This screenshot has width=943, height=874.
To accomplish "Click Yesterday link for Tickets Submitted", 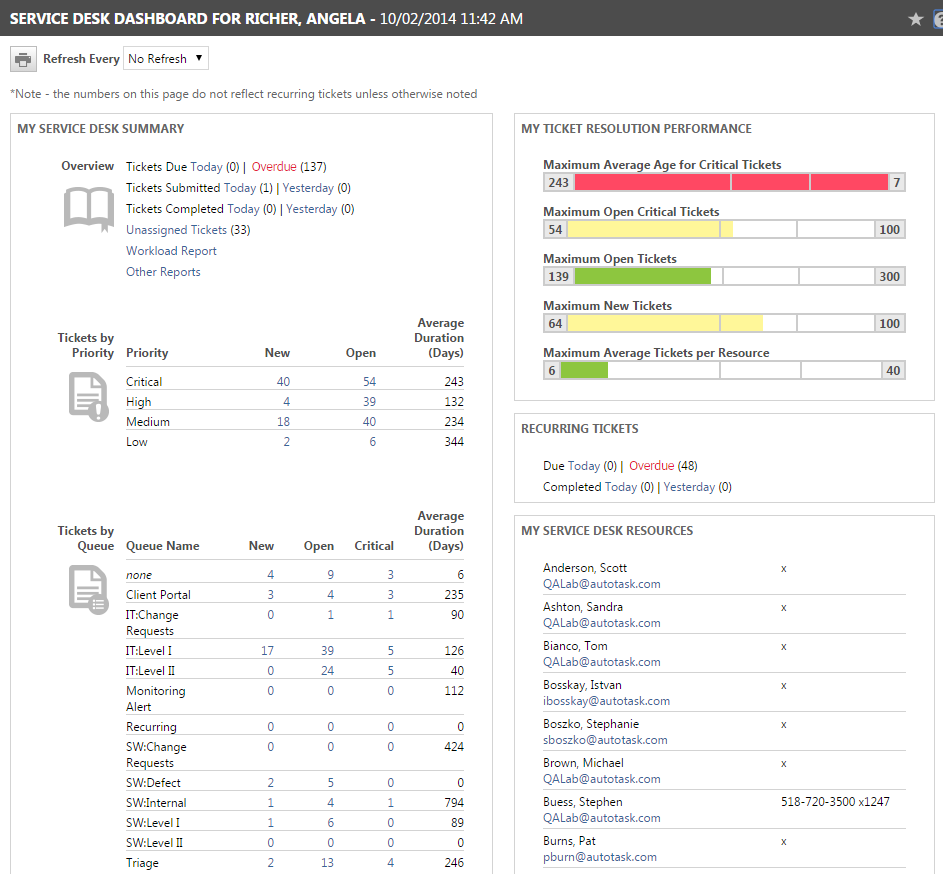I will [308, 188].
